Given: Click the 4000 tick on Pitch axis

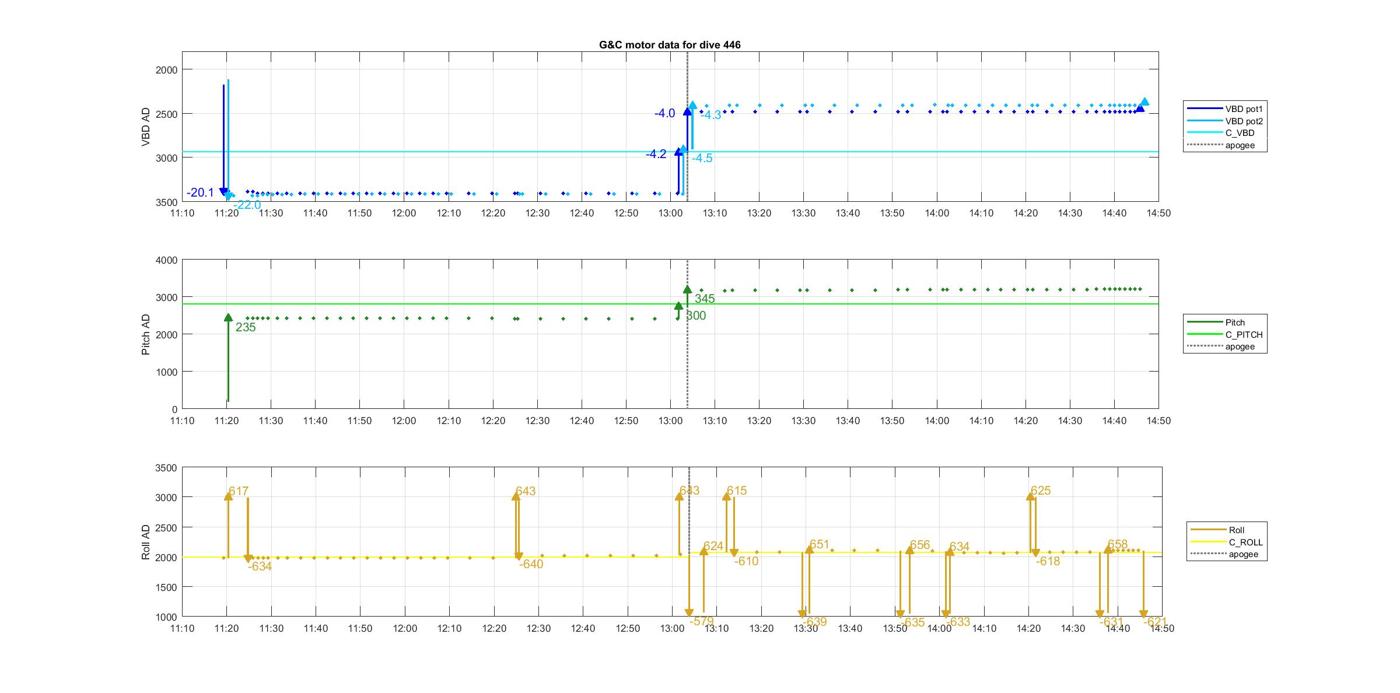Looking at the screenshot, I should point(166,260).
